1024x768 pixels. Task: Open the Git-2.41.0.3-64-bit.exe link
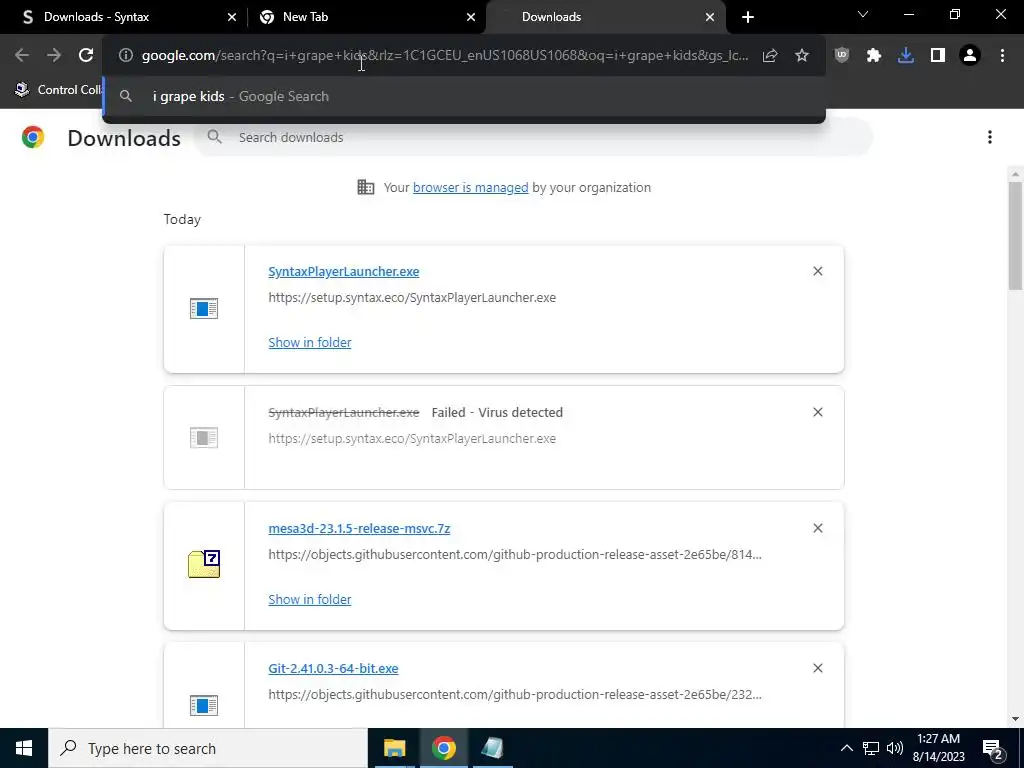pyautogui.click(x=333, y=669)
